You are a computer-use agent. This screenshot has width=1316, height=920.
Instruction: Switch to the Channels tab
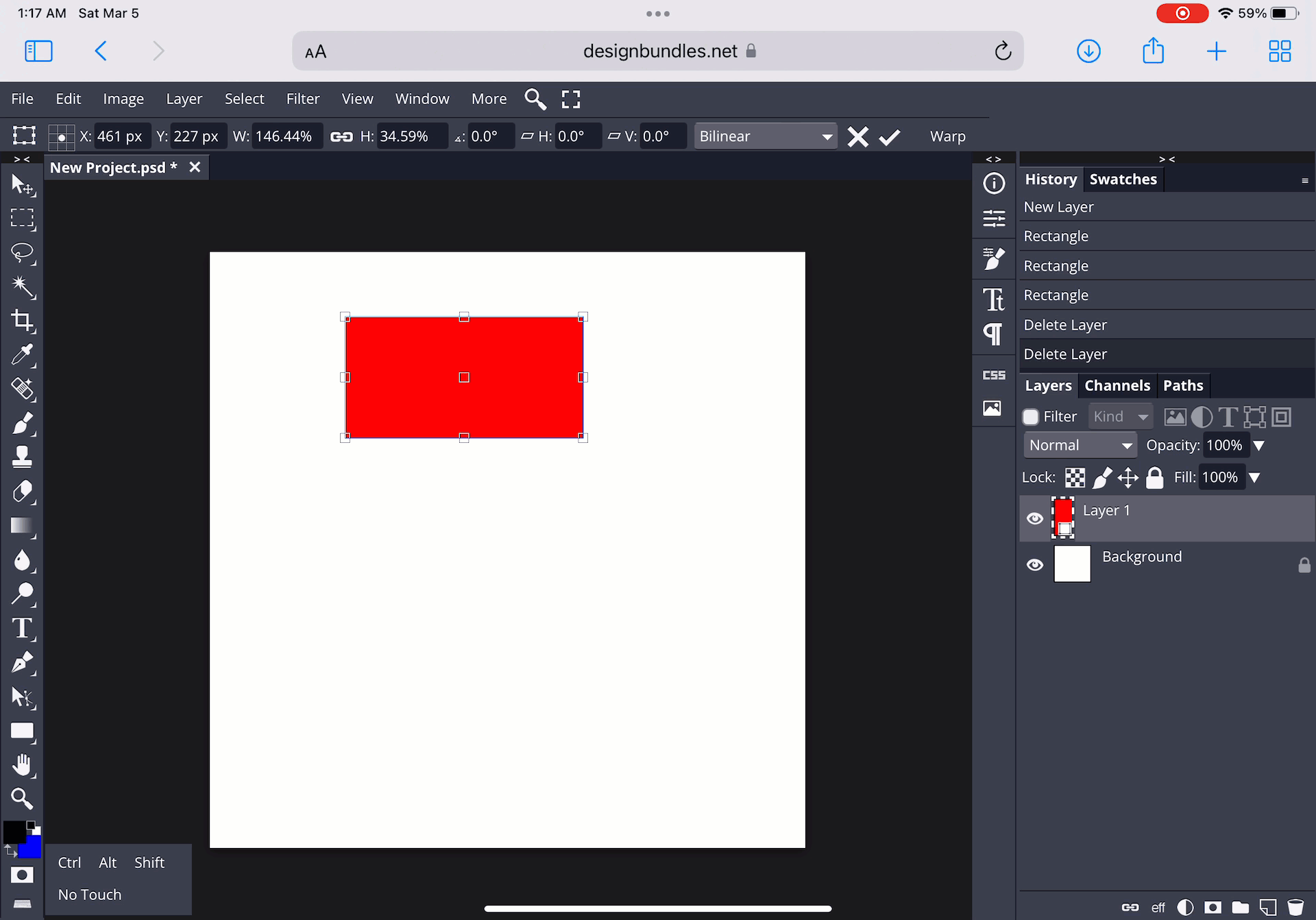[1117, 385]
